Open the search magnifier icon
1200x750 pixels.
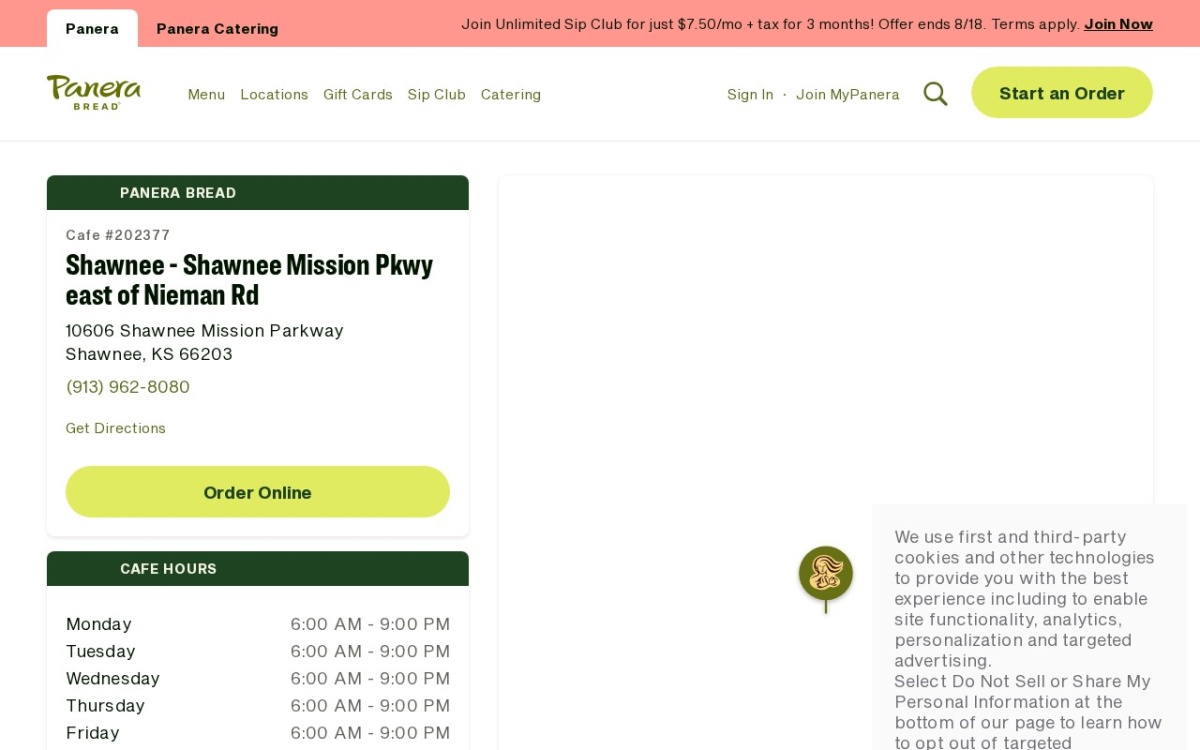click(x=935, y=94)
